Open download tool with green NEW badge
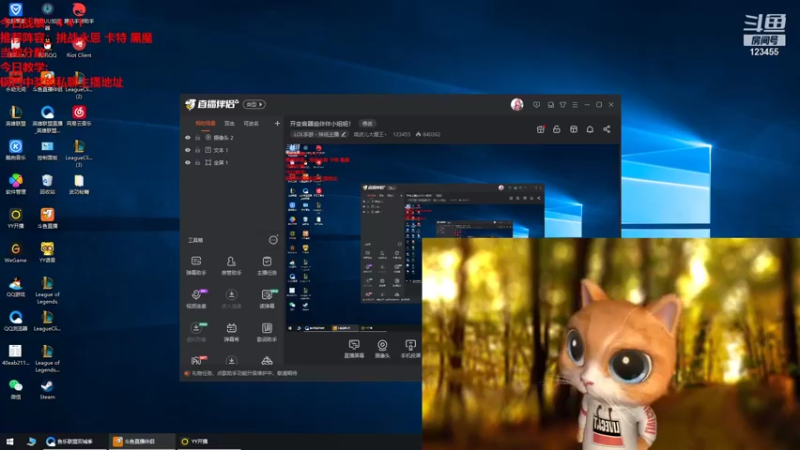This screenshot has height=450, width=800. tap(196, 332)
